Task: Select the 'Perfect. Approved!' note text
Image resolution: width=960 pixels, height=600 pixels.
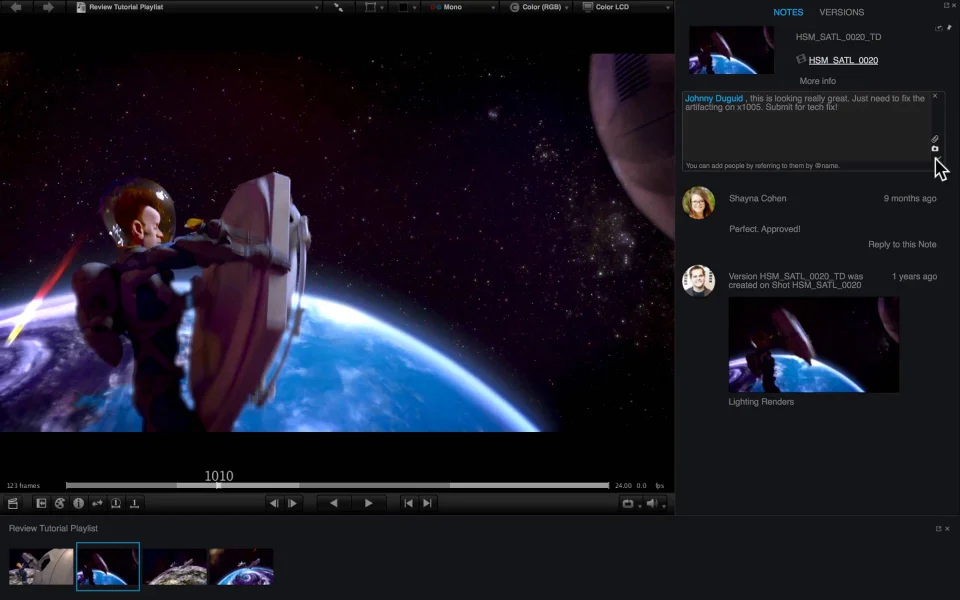Action: tap(765, 229)
